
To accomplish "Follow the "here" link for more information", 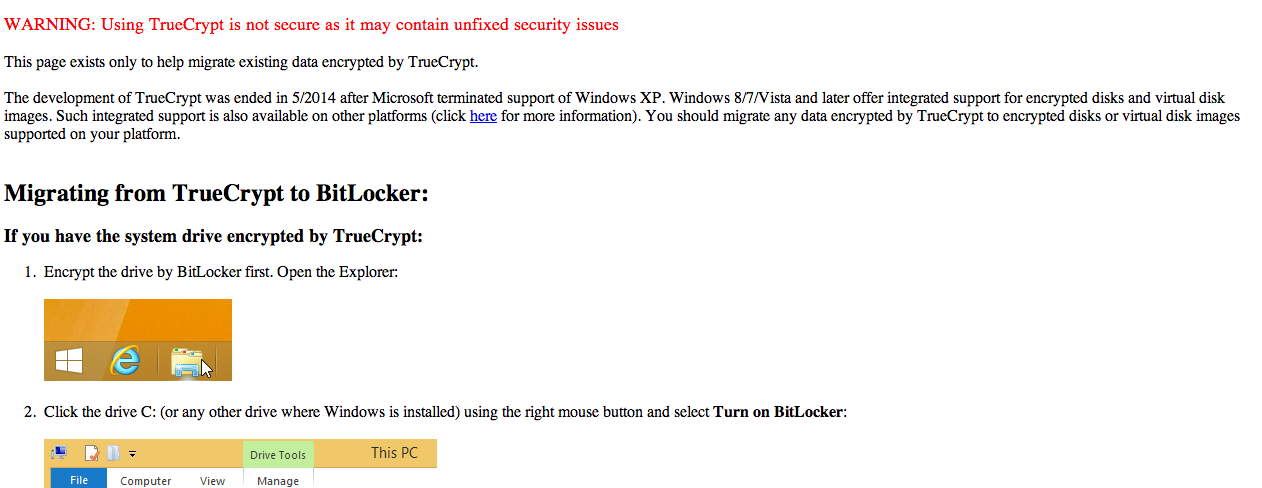I will click(x=483, y=116).
